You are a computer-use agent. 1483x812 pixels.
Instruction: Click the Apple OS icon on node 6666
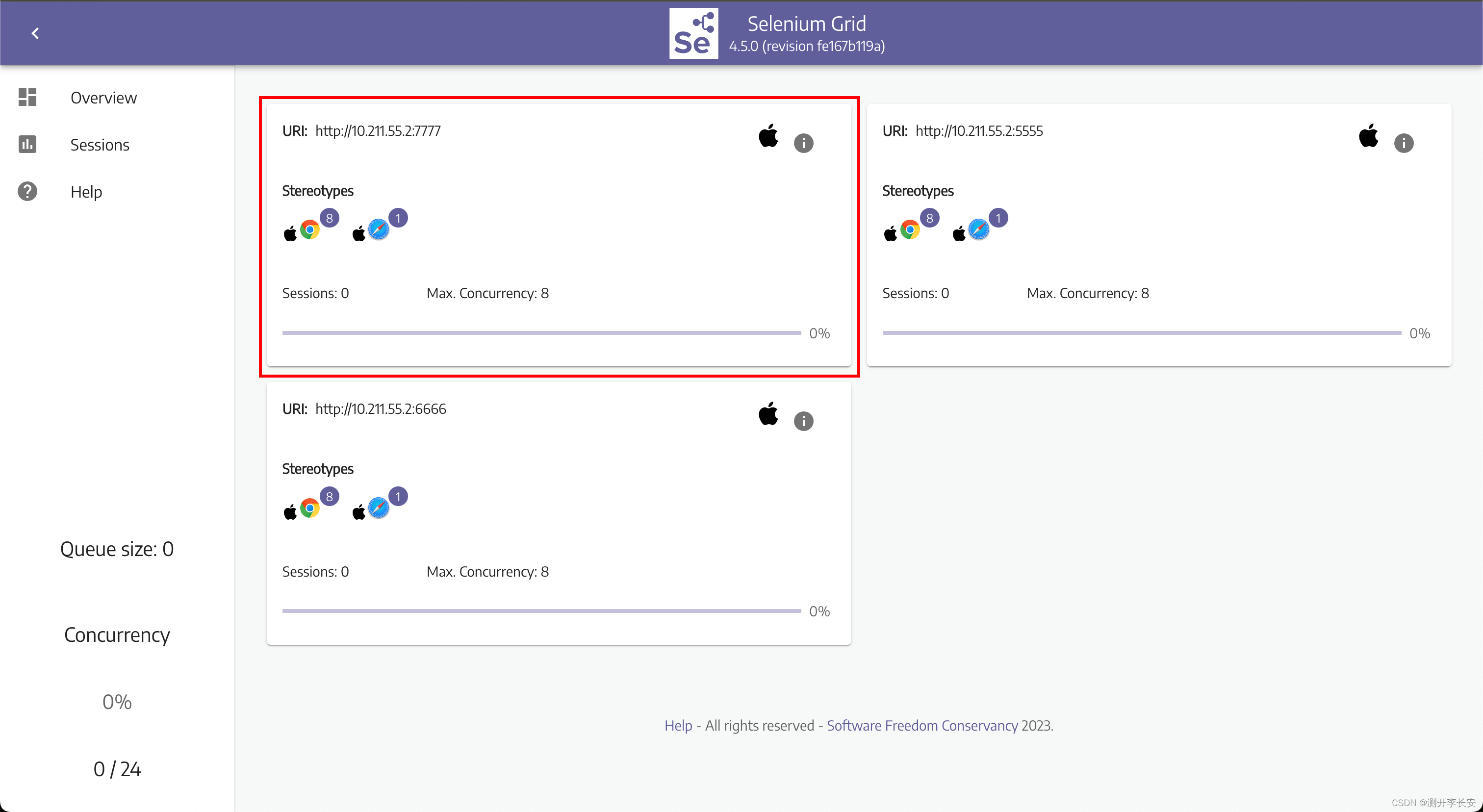[x=768, y=414]
